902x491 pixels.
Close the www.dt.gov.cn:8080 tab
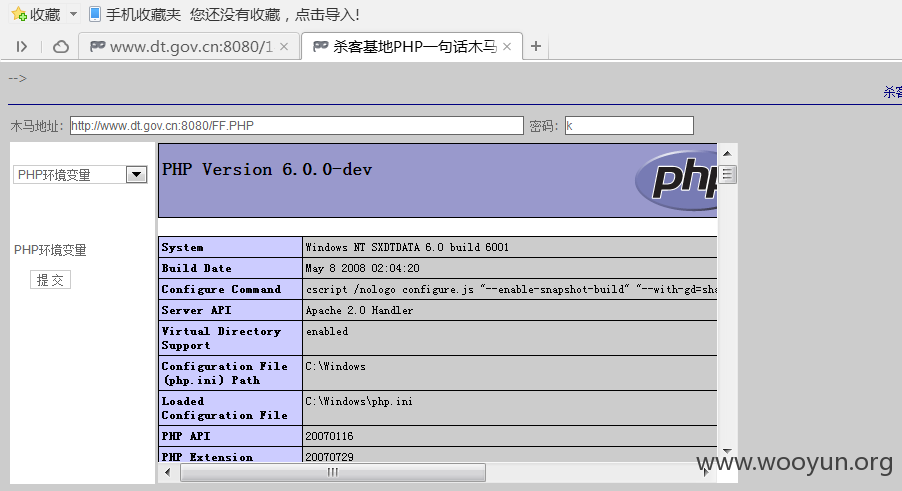[284, 47]
